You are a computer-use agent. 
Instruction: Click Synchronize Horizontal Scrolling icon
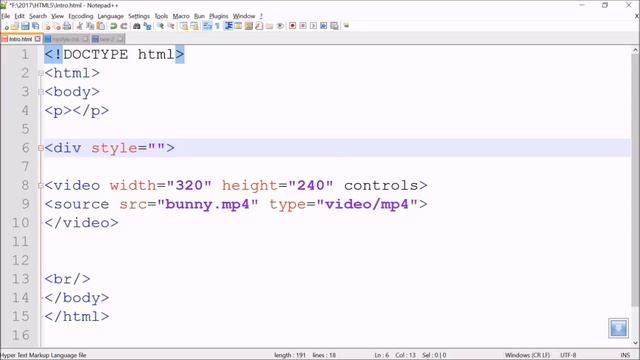(194, 26)
